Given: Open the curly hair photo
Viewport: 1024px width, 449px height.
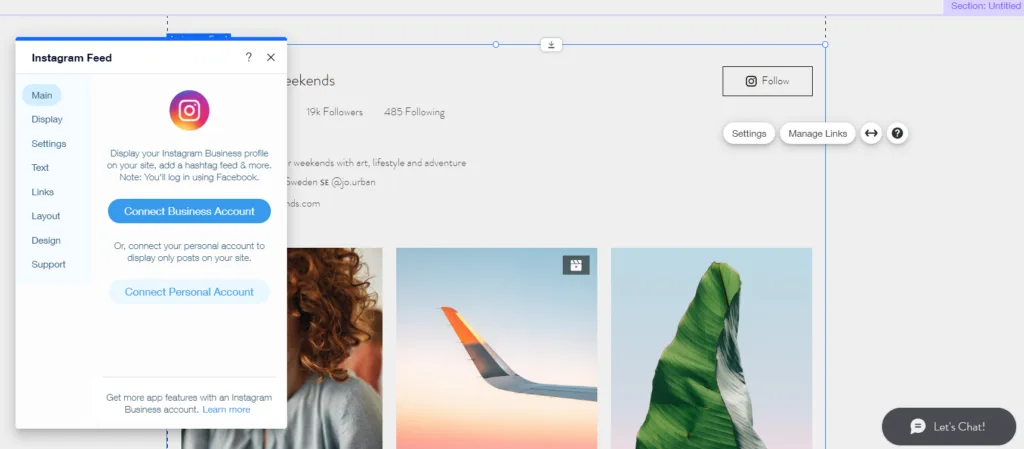Looking at the screenshot, I should [334, 348].
